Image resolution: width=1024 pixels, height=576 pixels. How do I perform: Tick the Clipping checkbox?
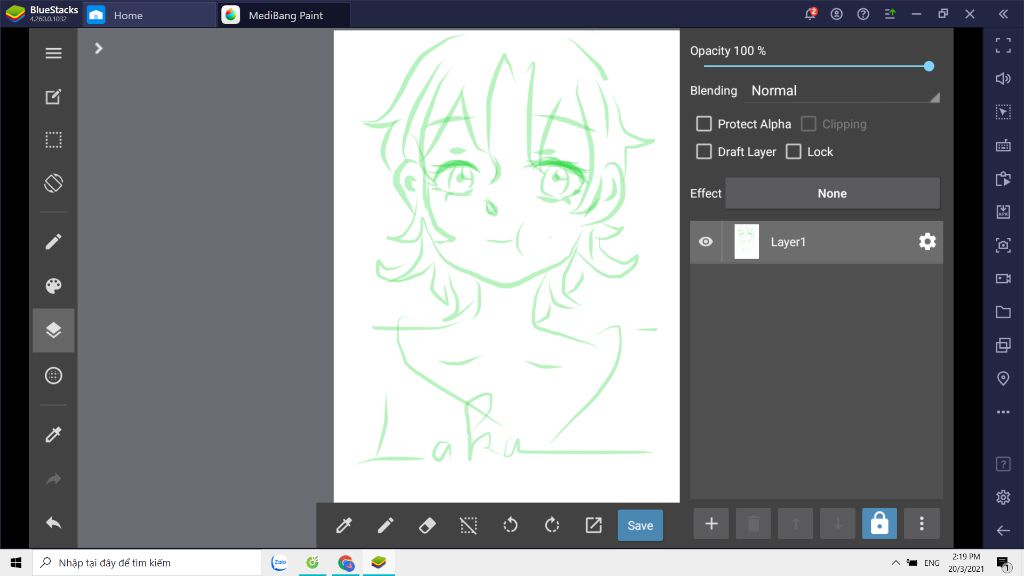[x=808, y=123]
